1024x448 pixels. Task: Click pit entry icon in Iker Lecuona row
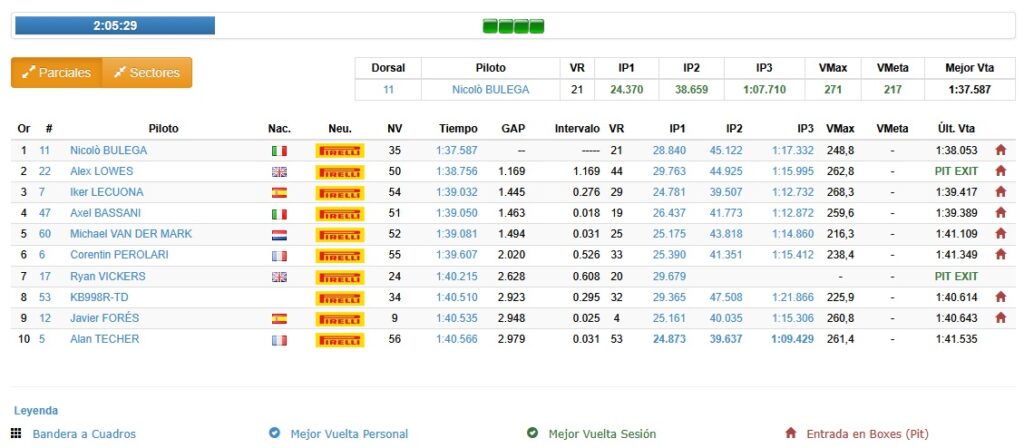(x=999, y=192)
